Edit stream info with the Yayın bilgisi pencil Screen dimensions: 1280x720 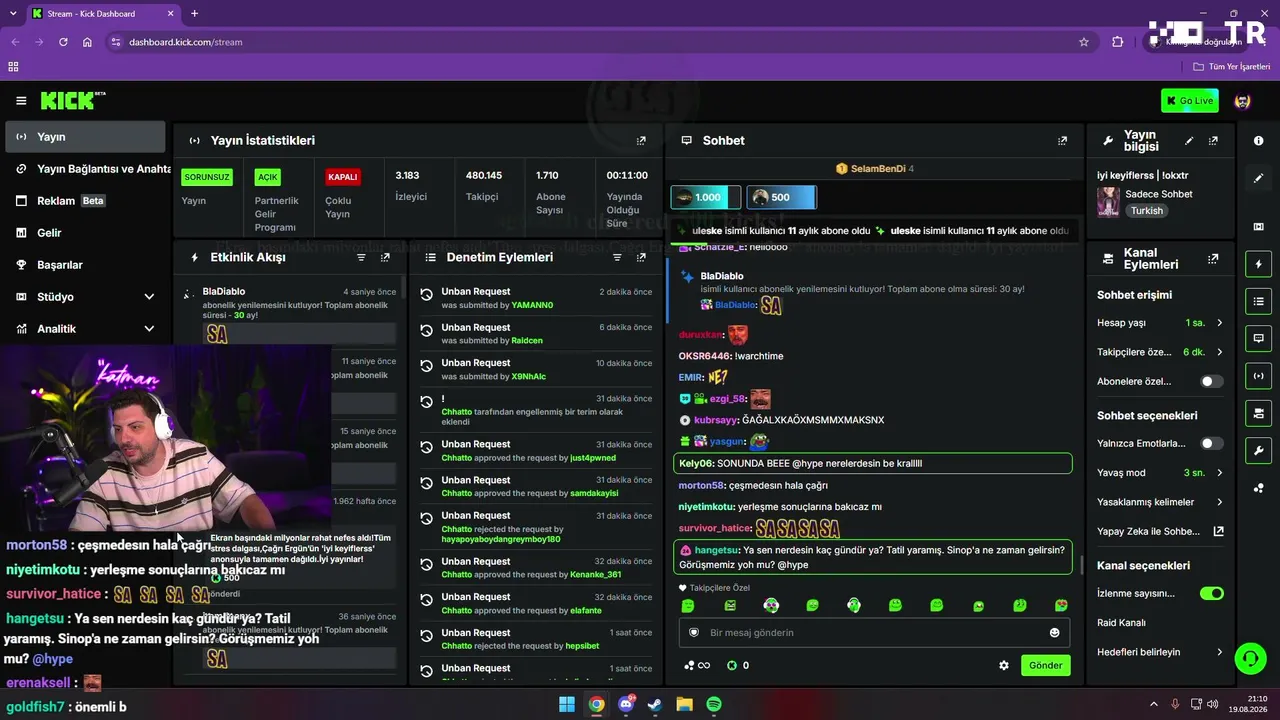1189,141
